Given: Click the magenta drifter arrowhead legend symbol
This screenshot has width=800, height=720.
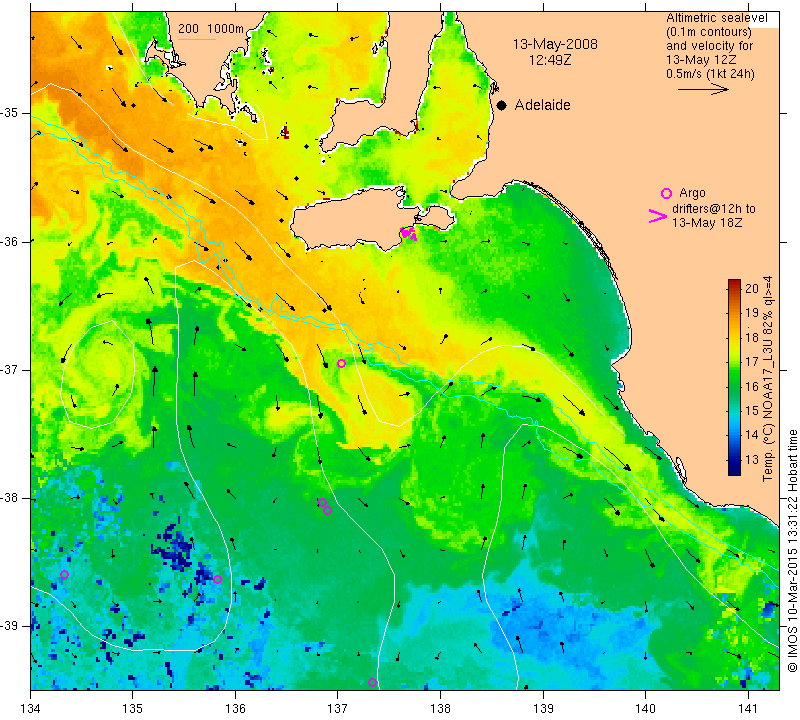Looking at the screenshot, I should (x=658, y=216).
